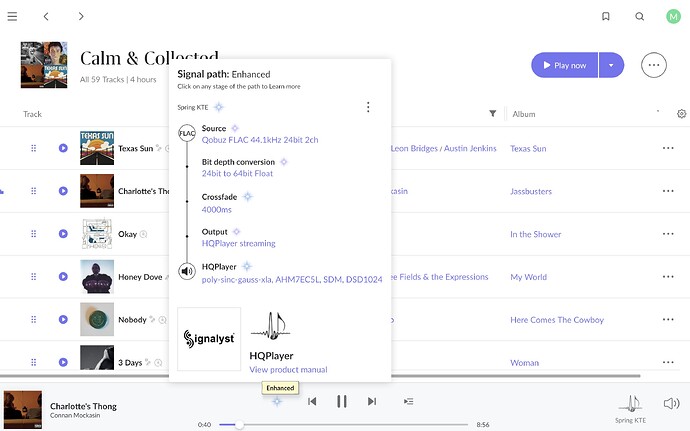Grab drag handle of Nobody row
Viewport: 690px width, 431px height.
[33, 319]
